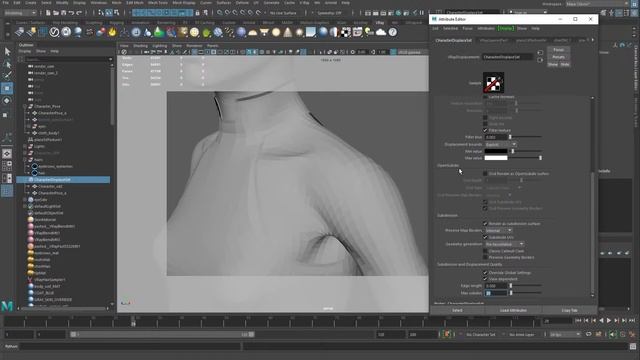Click the checkerboard icon on V-Ray shelf
The width and height of the screenshot is (640, 360).
[346, 32]
